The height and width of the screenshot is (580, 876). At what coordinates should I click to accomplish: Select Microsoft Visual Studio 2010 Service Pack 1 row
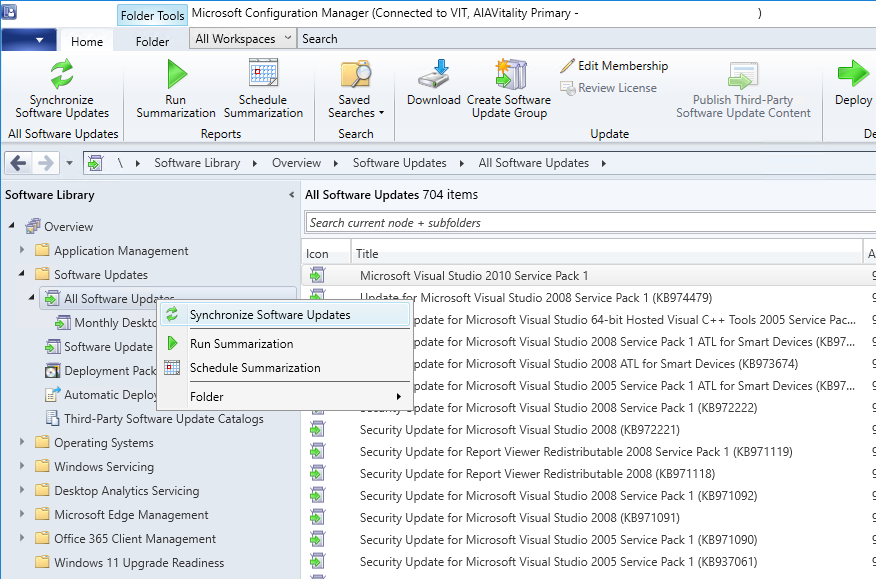pos(589,275)
